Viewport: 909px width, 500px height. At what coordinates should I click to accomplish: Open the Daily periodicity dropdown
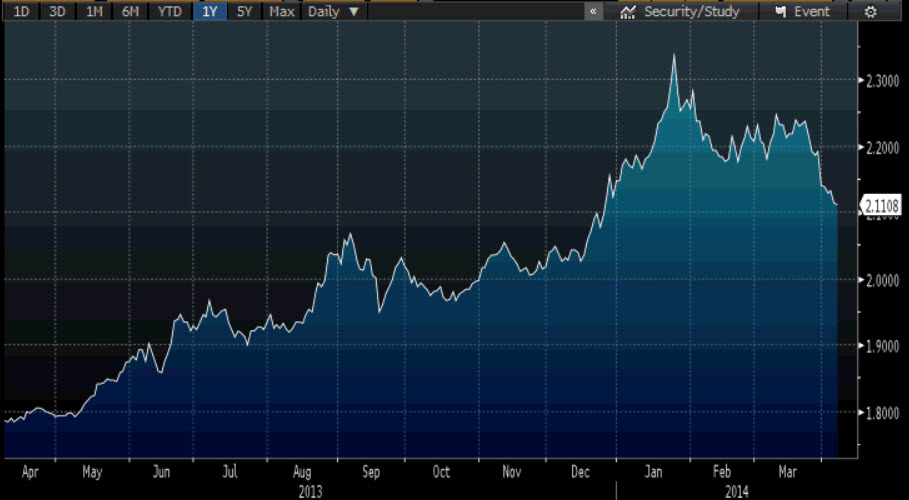(x=334, y=12)
